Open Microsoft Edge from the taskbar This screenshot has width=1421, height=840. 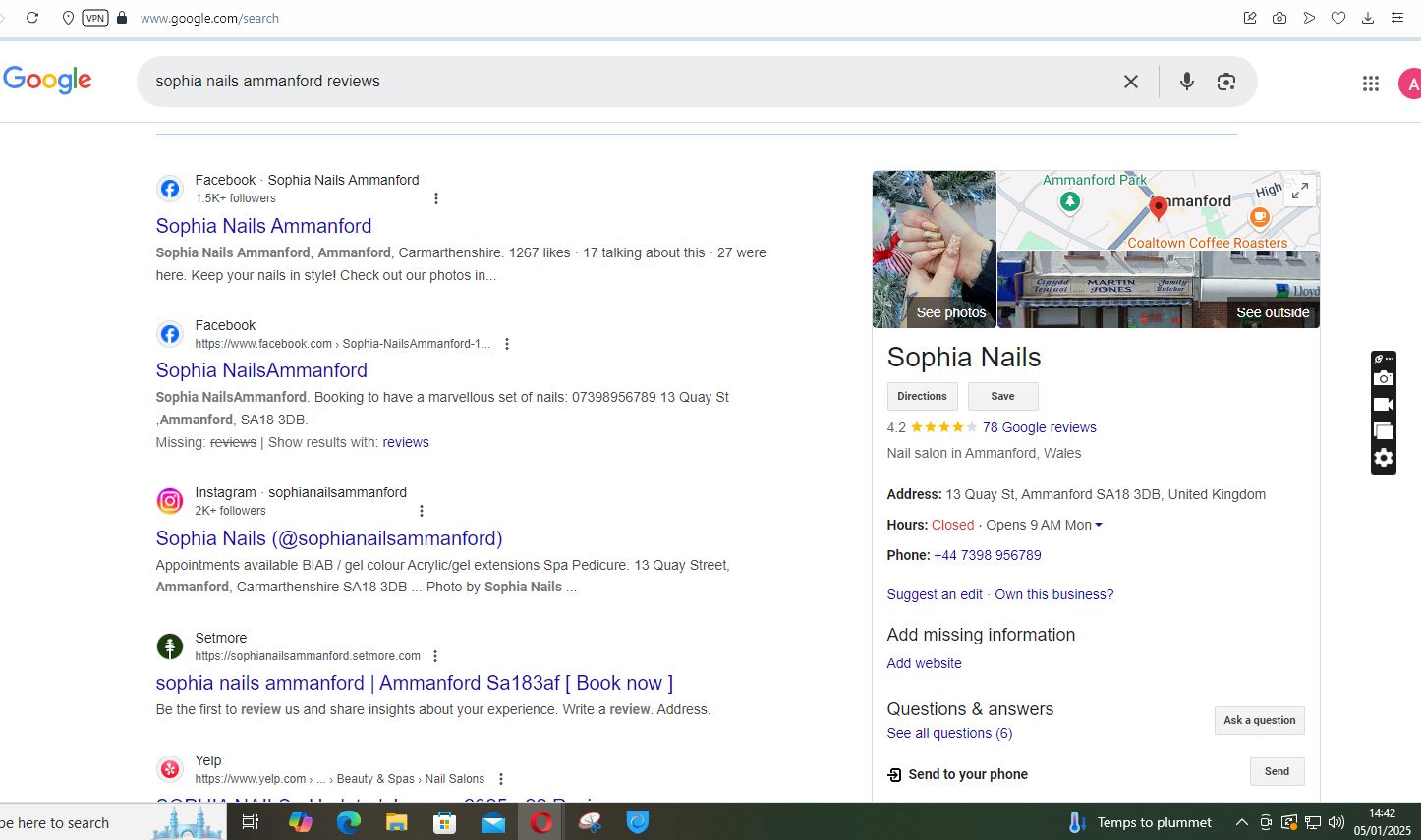tap(348, 822)
